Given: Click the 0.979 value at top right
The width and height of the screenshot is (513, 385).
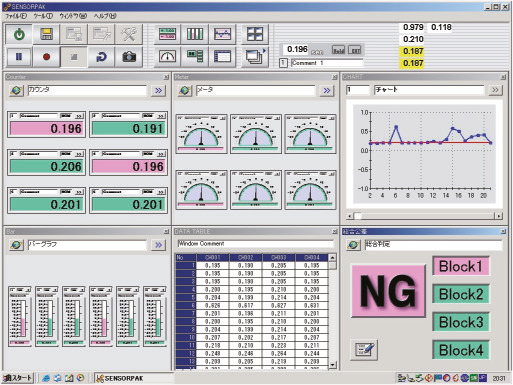Looking at the screenshot, I should coord(413,27).
